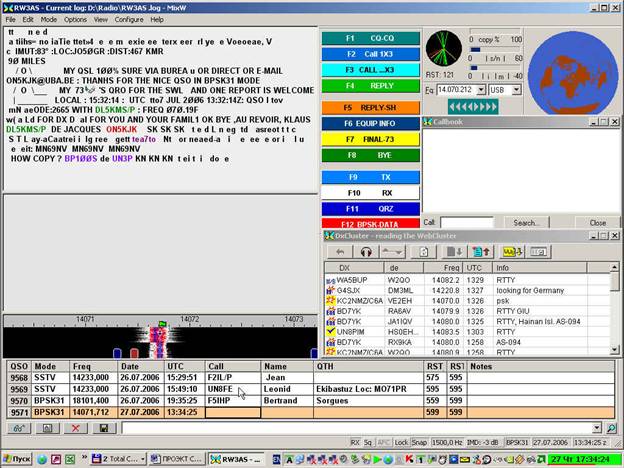
Task: Click the world map globe
Action: 572,73
